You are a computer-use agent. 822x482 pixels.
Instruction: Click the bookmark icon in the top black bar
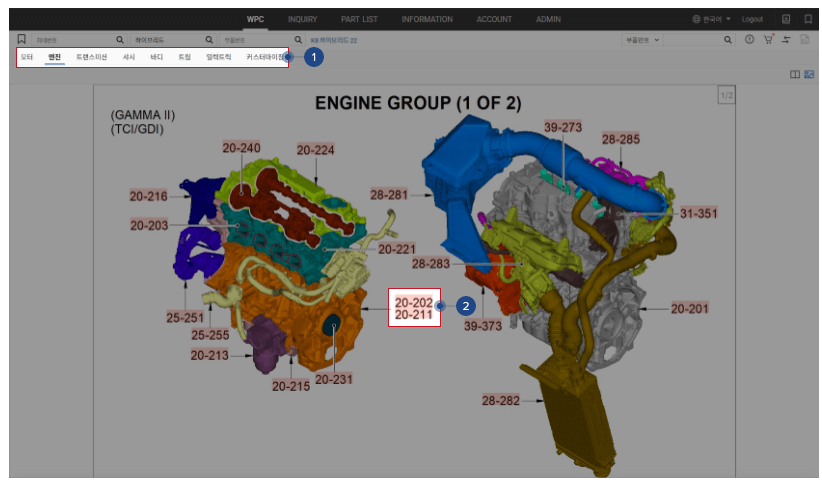click(808, 19)
